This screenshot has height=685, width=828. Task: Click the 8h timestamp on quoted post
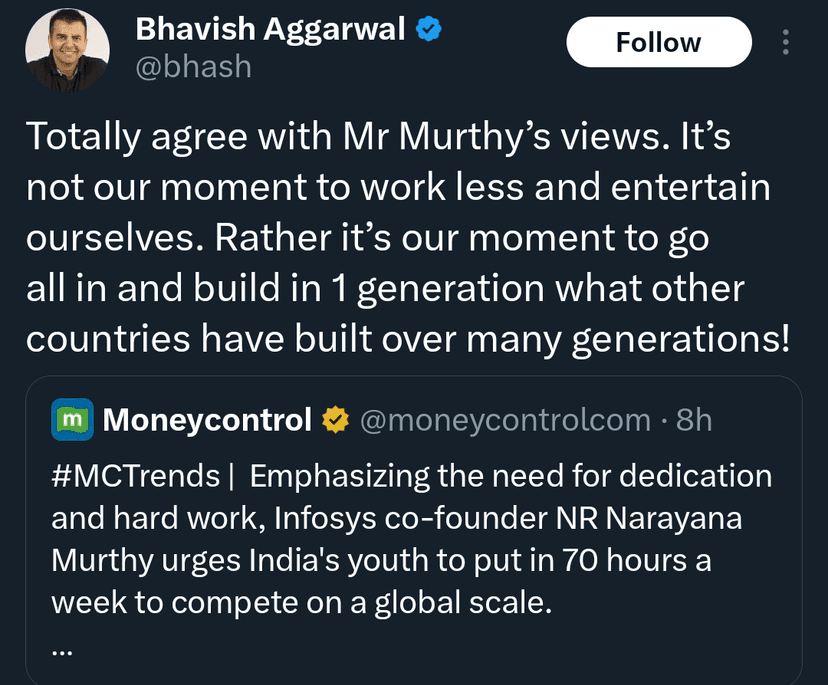694,420
